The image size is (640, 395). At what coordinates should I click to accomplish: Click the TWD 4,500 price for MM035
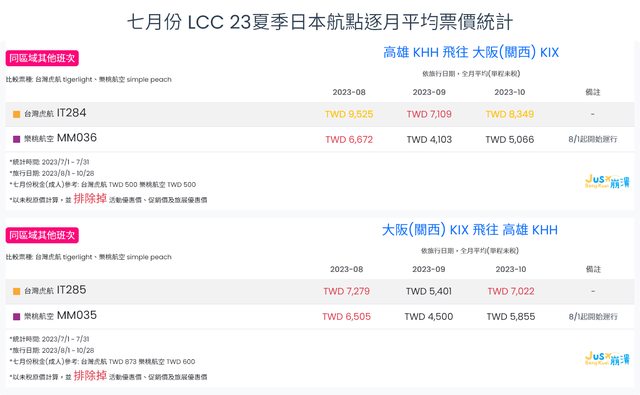[429, 317]
